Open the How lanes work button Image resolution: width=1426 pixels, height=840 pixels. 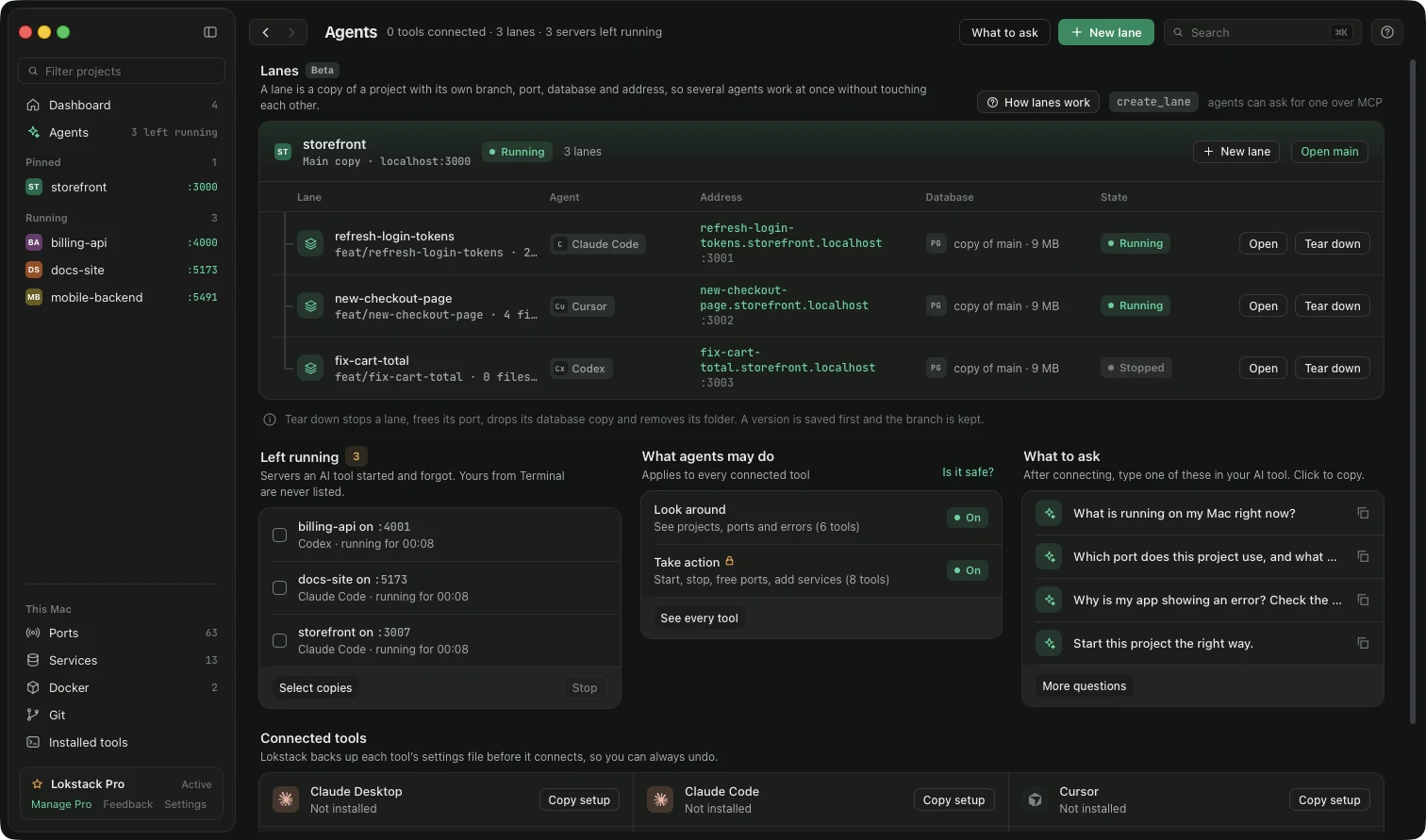[x=1037, y=102]
